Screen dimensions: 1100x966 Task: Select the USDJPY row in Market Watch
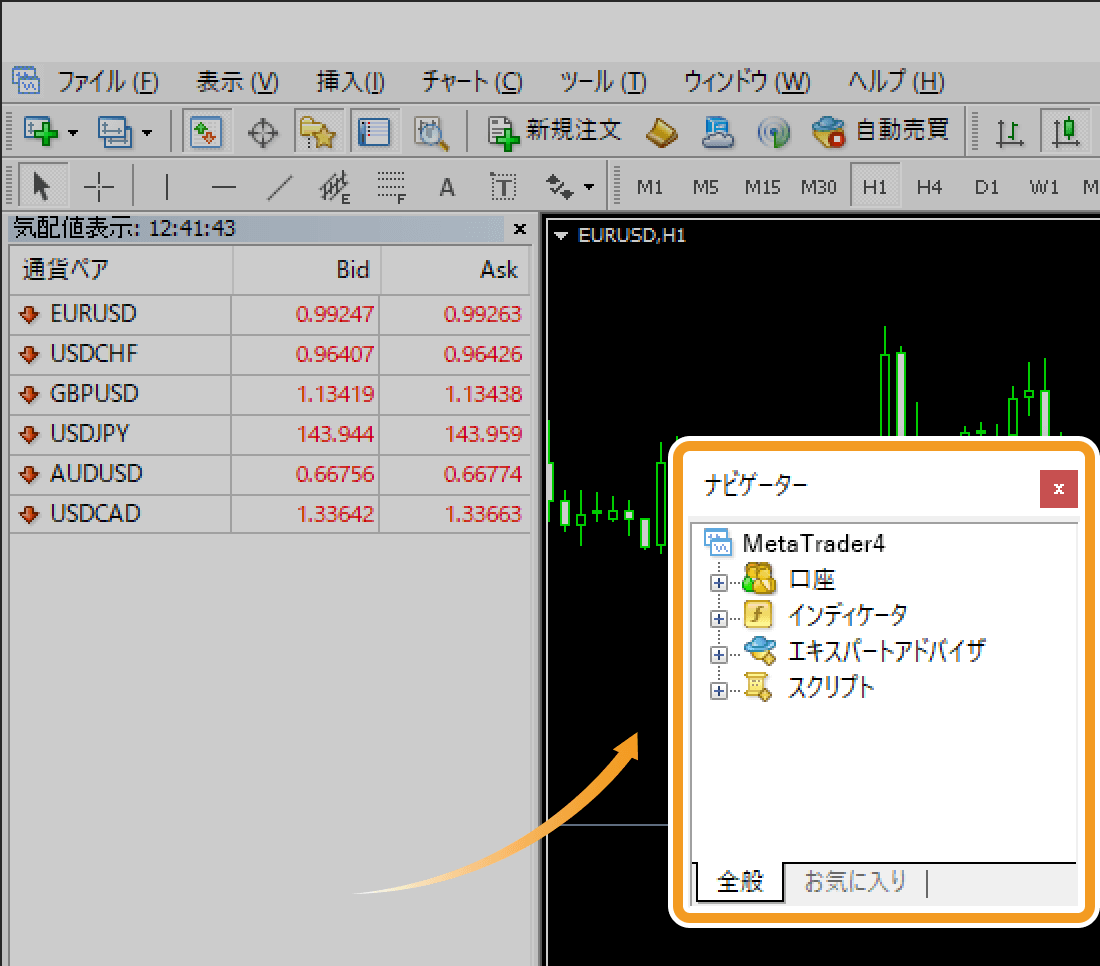click(x=90, y=434)
